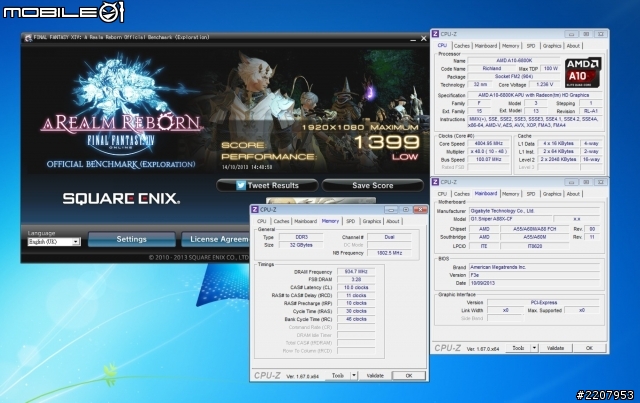Screen dimensions: 640x403
Task: Click Validate in CPU-Z Mainboard window
Action: [555, 348]
